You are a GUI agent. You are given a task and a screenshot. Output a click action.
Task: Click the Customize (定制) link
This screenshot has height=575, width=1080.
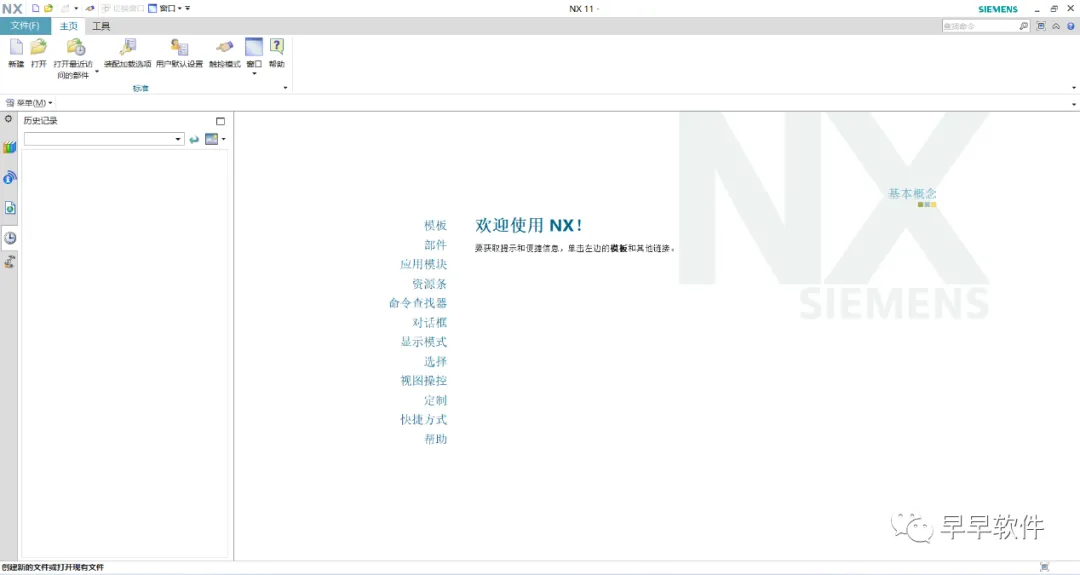coord(435,400)
